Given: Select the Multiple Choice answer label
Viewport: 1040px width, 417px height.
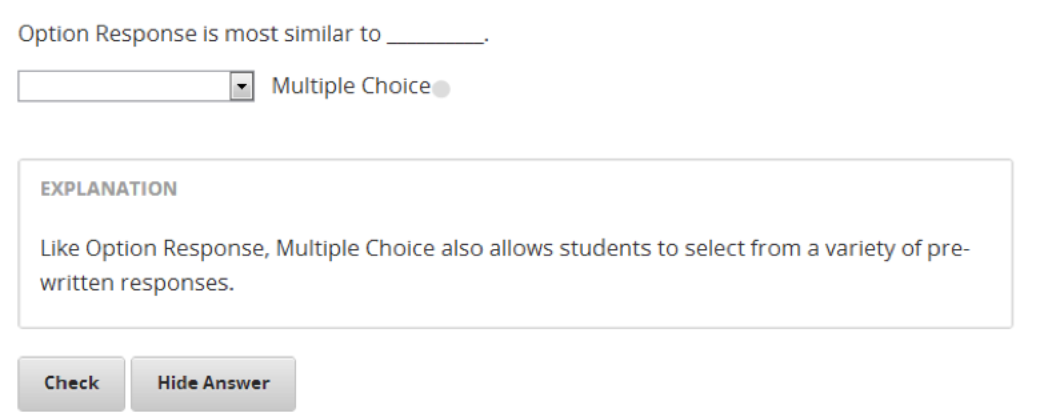Looking at the screenshot, I should click(350, 87).
